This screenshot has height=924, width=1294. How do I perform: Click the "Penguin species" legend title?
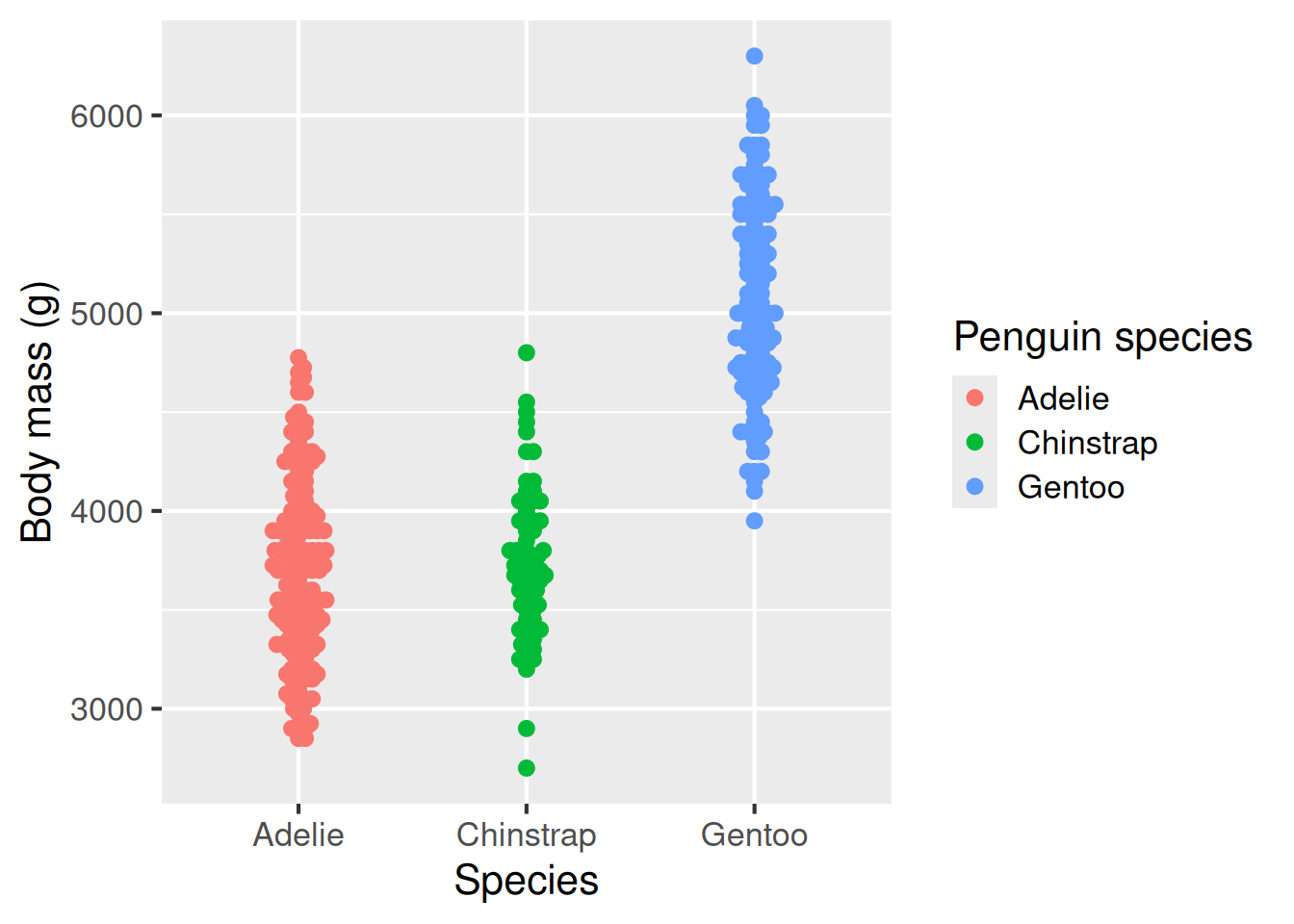pyautogui.click(x=1102, y=337)
